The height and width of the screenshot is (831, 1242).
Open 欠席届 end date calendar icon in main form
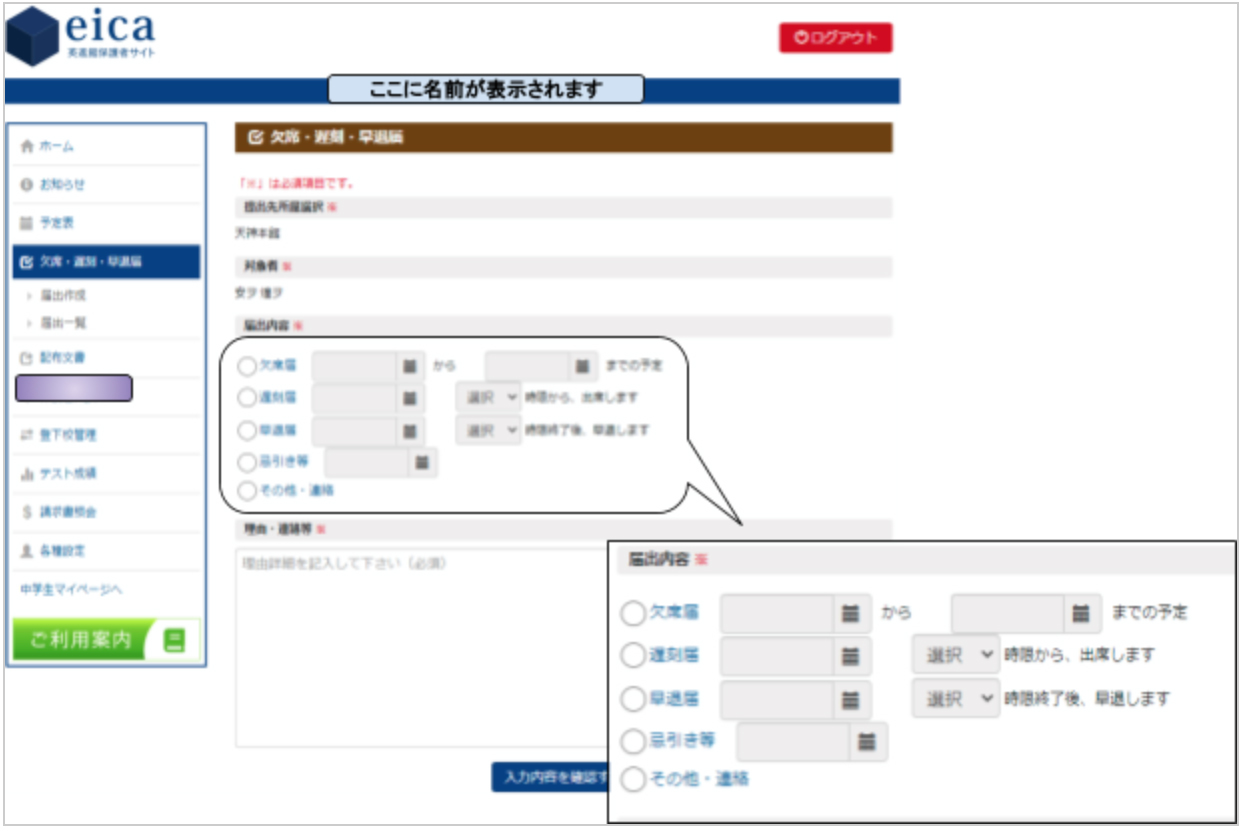click(x=582, y=366)
